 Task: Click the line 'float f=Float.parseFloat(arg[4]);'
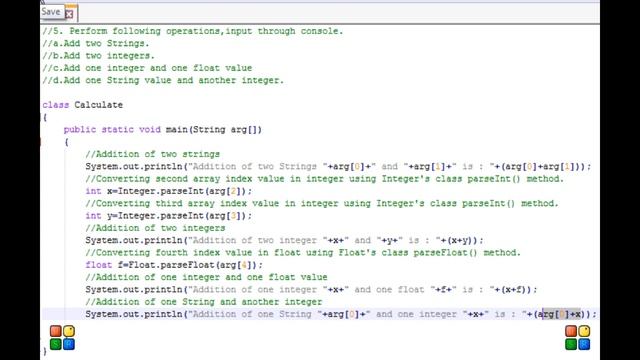click(174, 265)
